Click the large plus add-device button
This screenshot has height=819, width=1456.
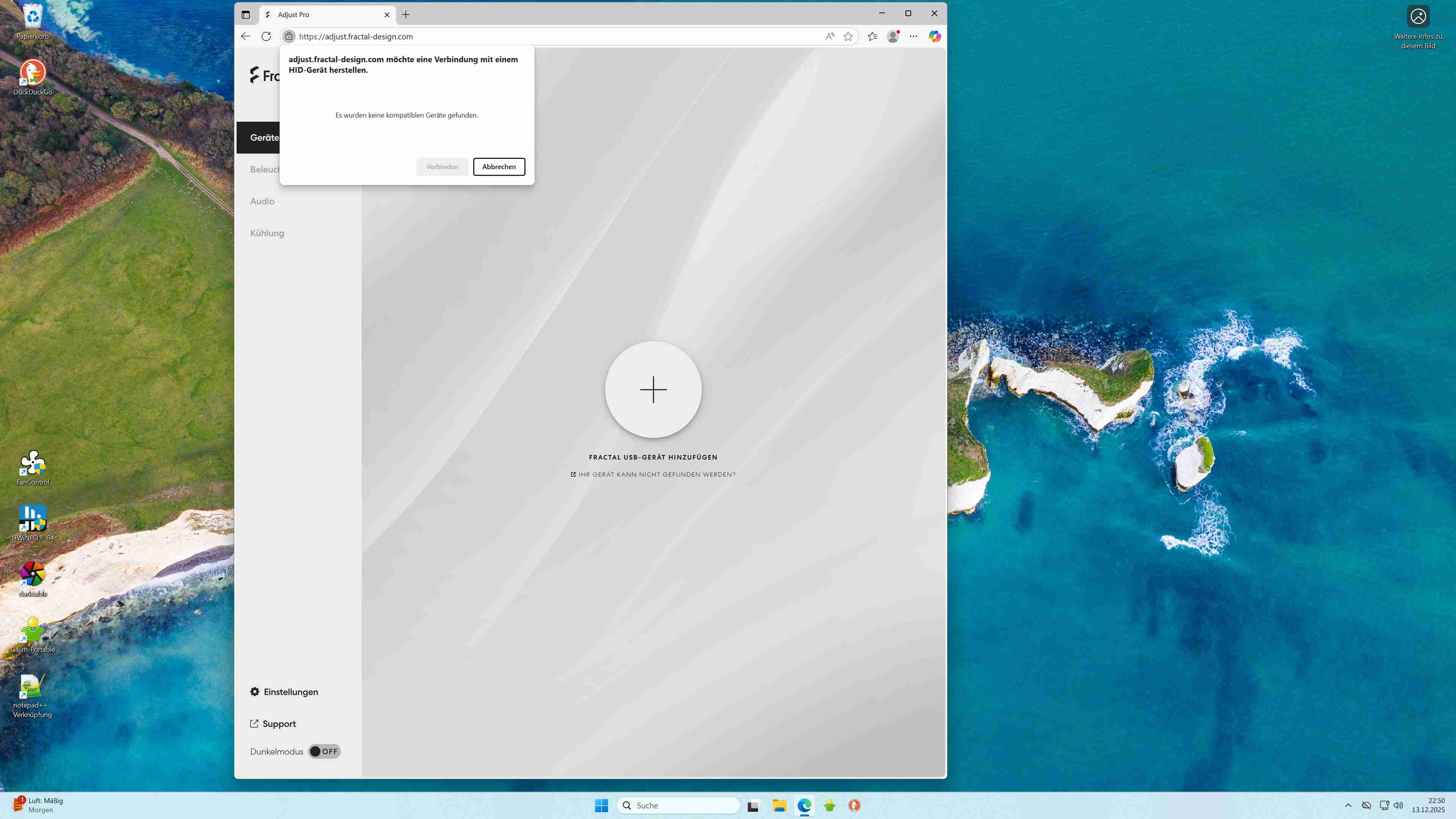pos(653,389)
